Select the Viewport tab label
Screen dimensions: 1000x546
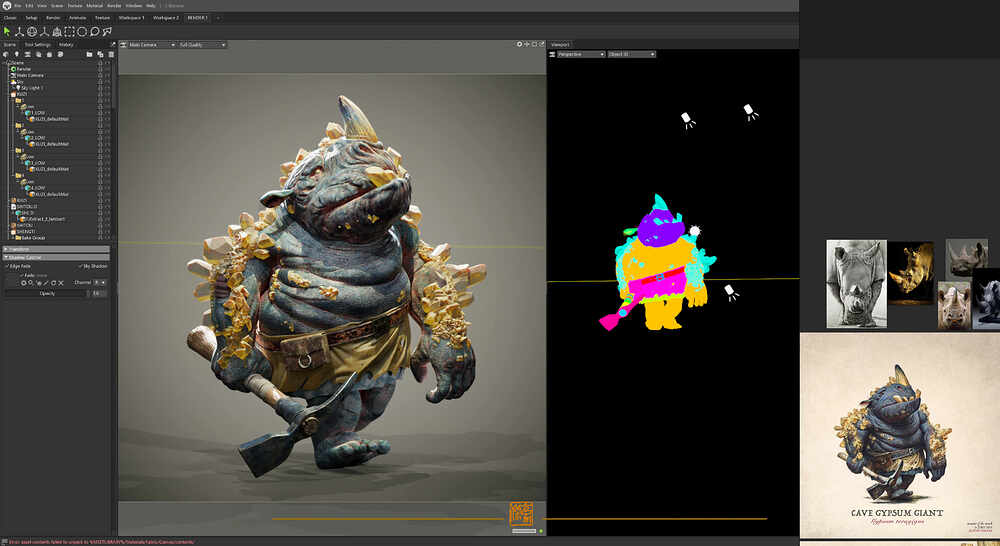point(560,45)
